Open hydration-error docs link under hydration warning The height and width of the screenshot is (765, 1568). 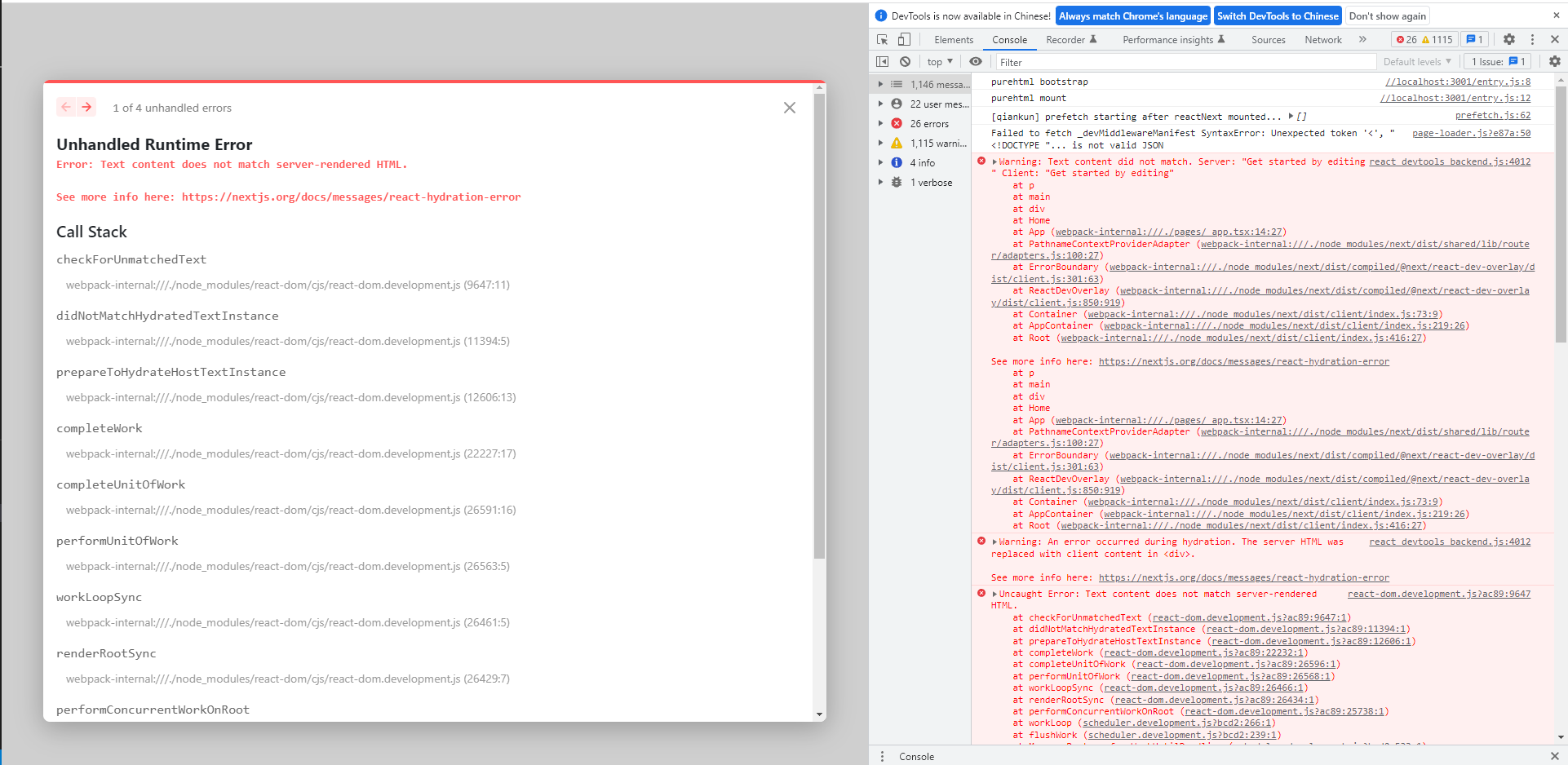click(1243, 577)
